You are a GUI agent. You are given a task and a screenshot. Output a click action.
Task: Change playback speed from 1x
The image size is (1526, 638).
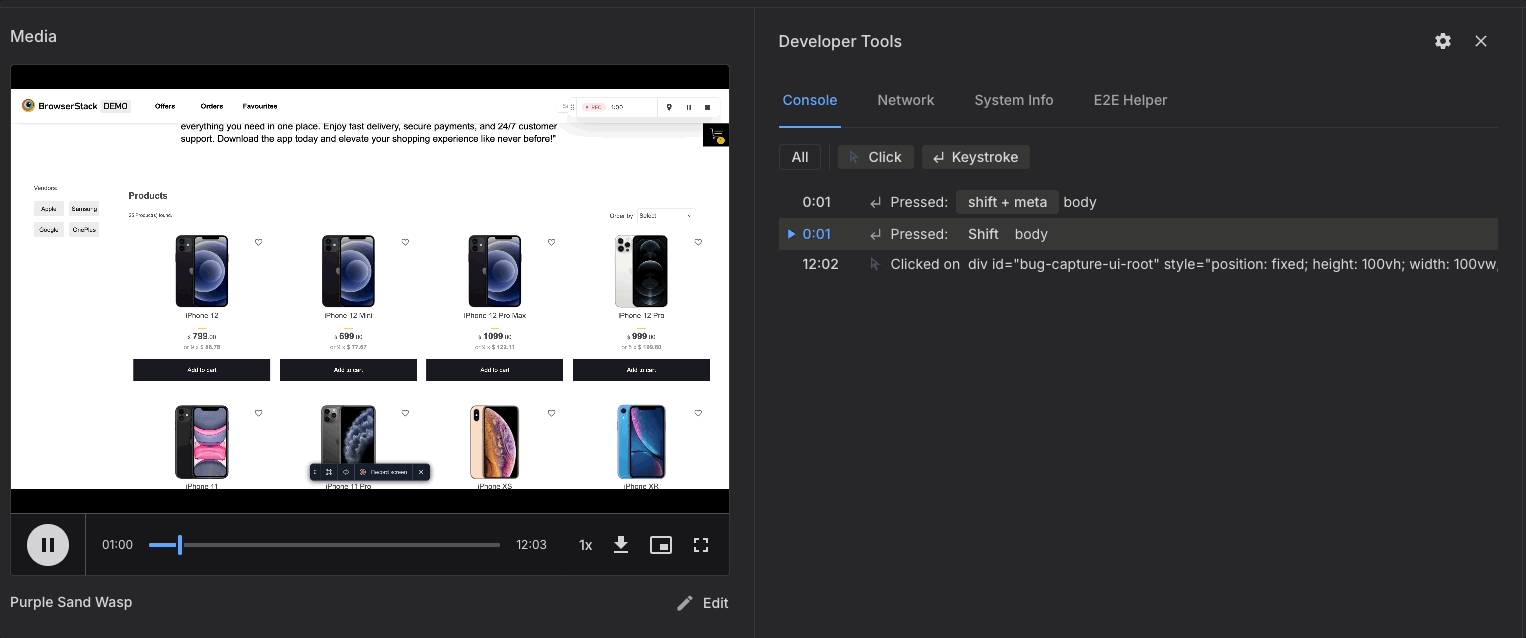pos(586,545)
